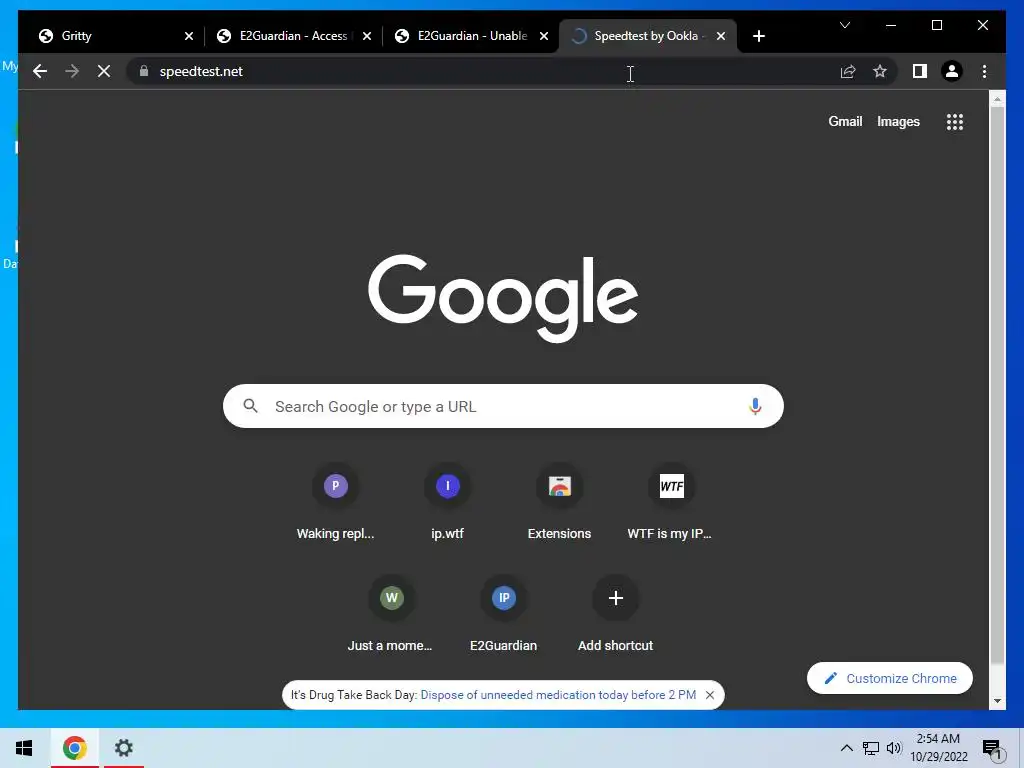This screenshot has width=1024, height=768.
Task: Click the forward navigation arrow
Action: (72, 71)
